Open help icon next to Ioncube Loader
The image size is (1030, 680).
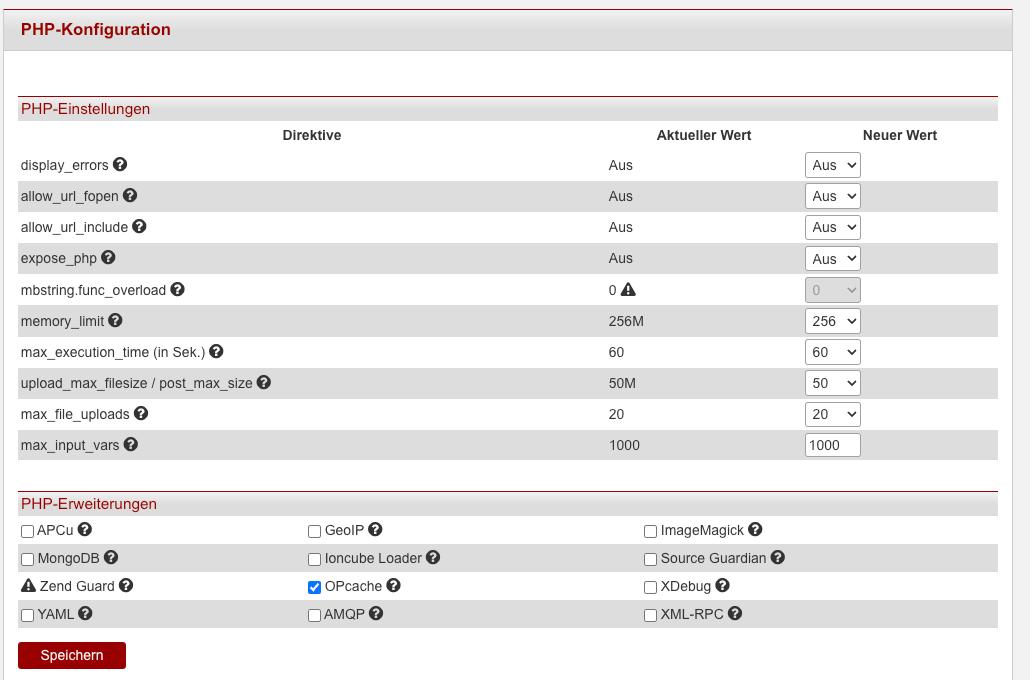click(433, 557)
